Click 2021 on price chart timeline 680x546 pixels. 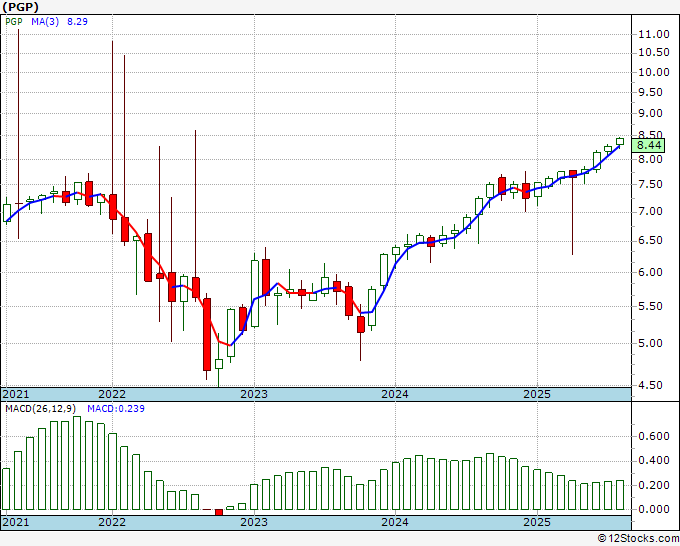(x=16, y=394)
